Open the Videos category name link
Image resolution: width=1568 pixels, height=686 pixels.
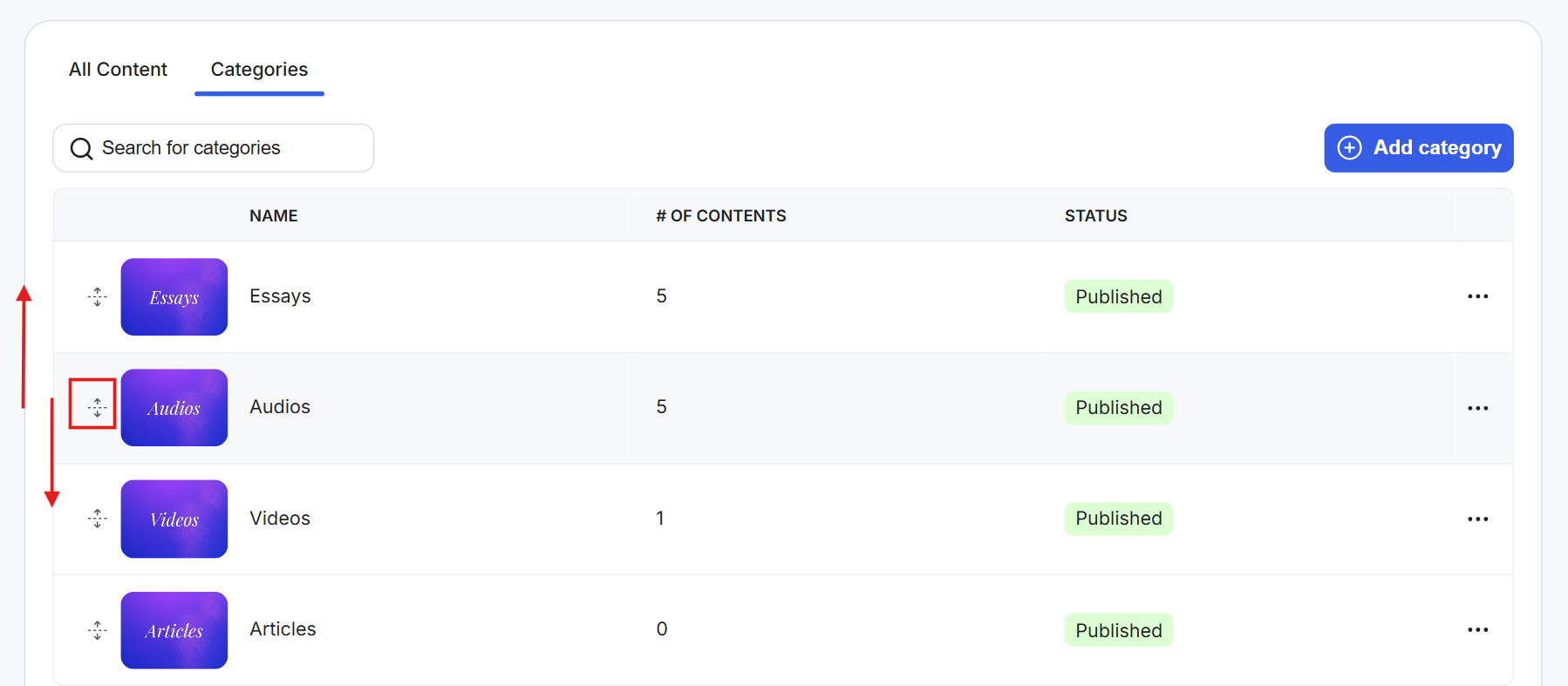[x=280, y=518]
